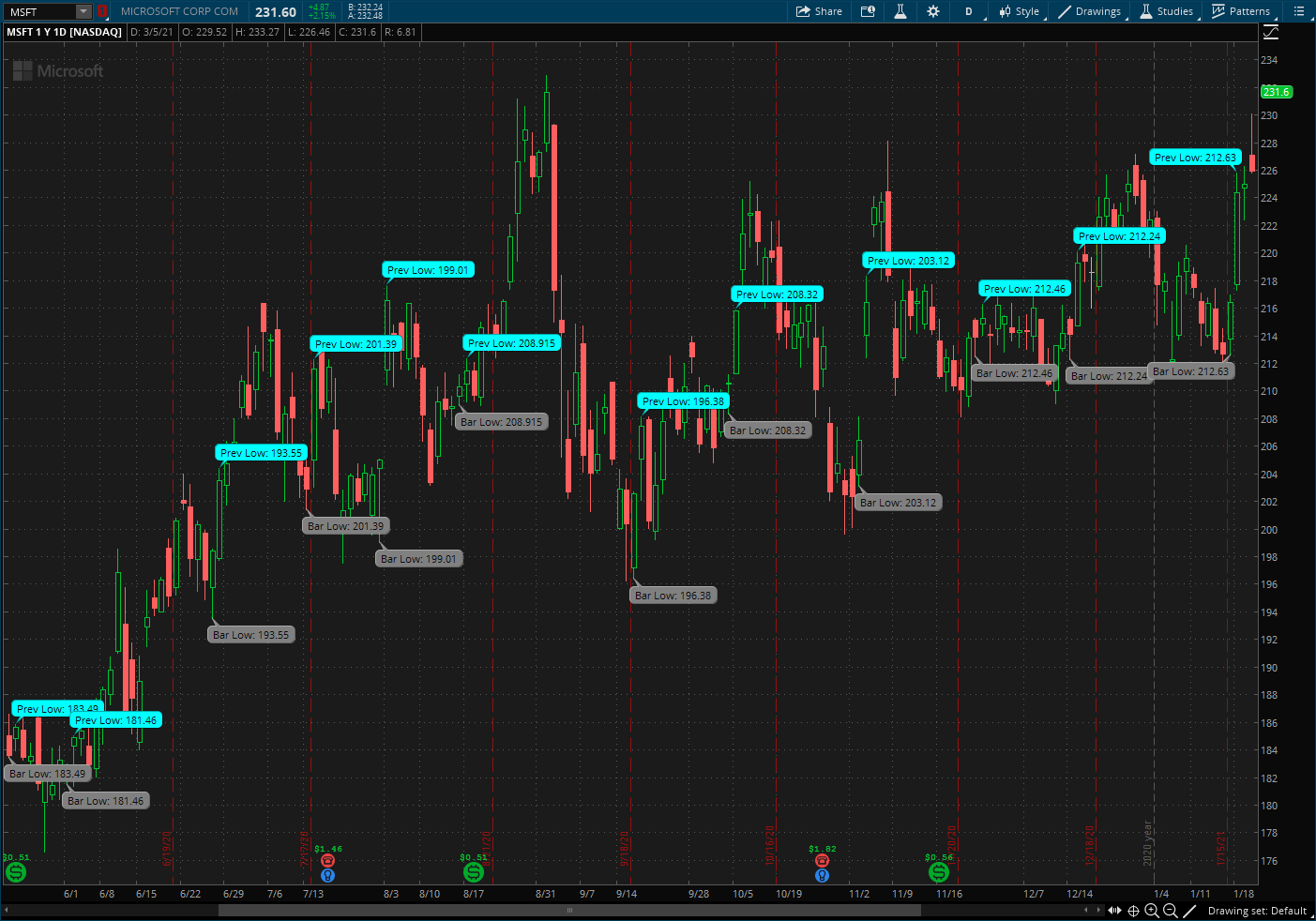Image resolution: width=1316 pixels, height=921 pixels.
Task: Click the Prev Low: 201.39 bubble
Action: (x=355, y=344)
